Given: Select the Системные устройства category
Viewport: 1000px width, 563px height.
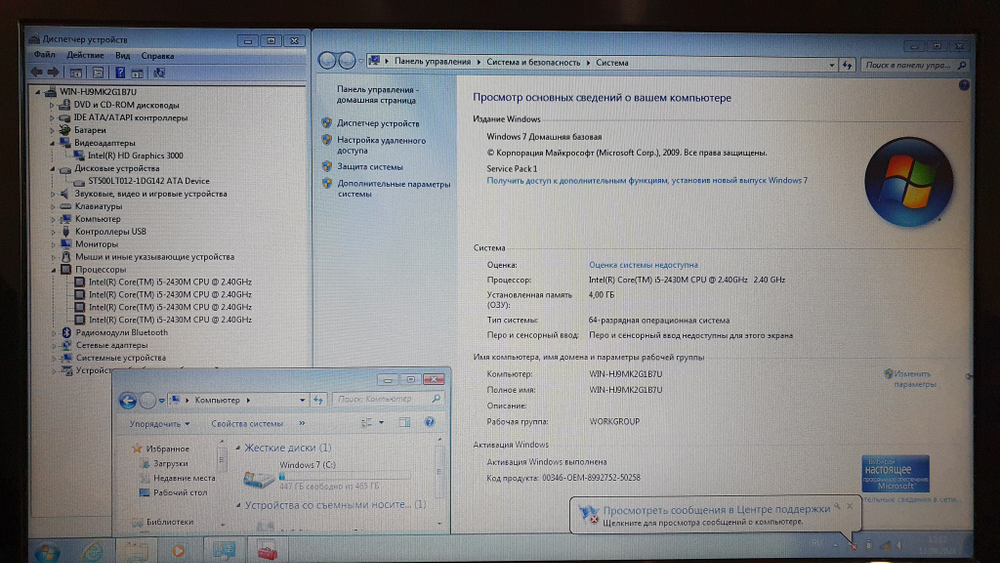Looking at the screenshot, I should (x=121, y=358).
